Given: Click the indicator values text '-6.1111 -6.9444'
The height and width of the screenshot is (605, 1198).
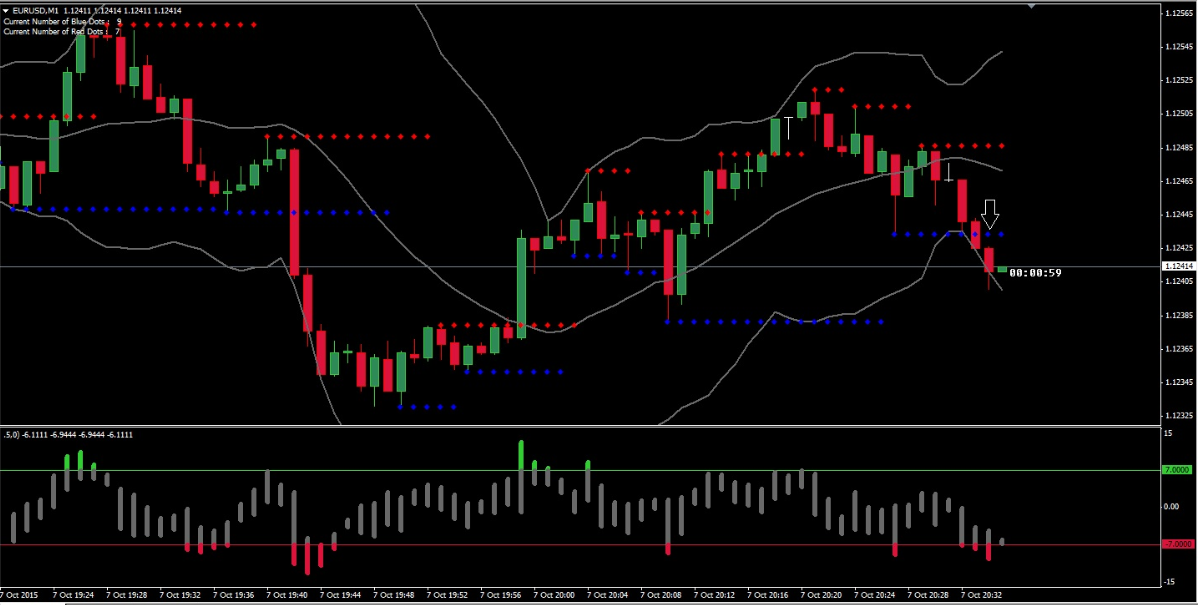Looking at the screenshot, I should coord(50,434).
